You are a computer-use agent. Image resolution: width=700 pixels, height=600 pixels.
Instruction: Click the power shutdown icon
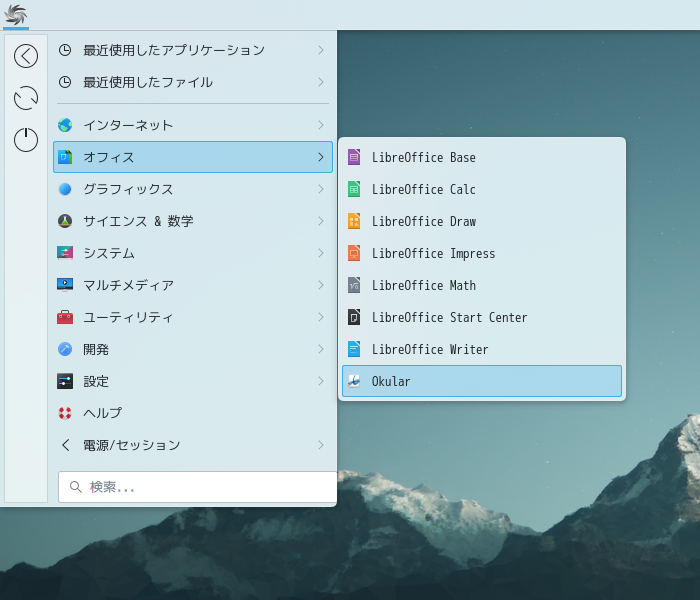26,140
